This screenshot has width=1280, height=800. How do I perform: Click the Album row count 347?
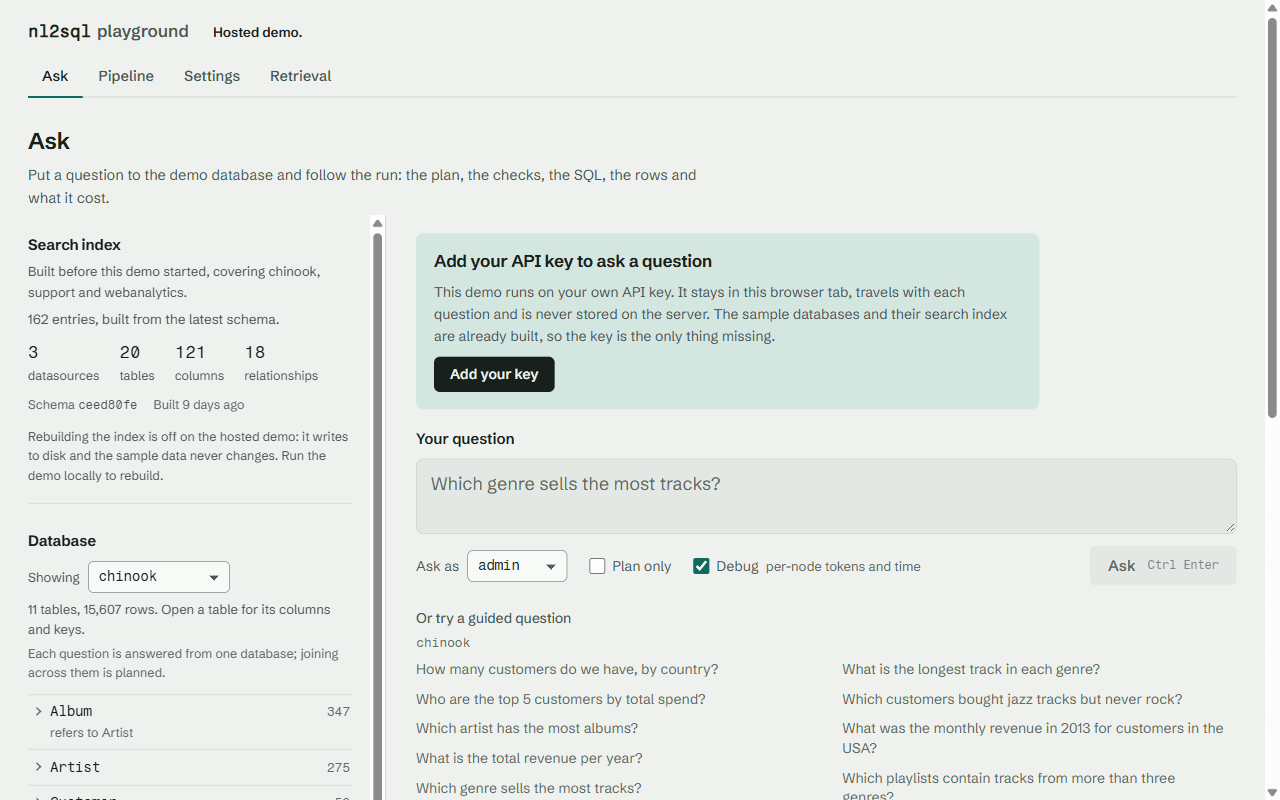pos(338,712)
